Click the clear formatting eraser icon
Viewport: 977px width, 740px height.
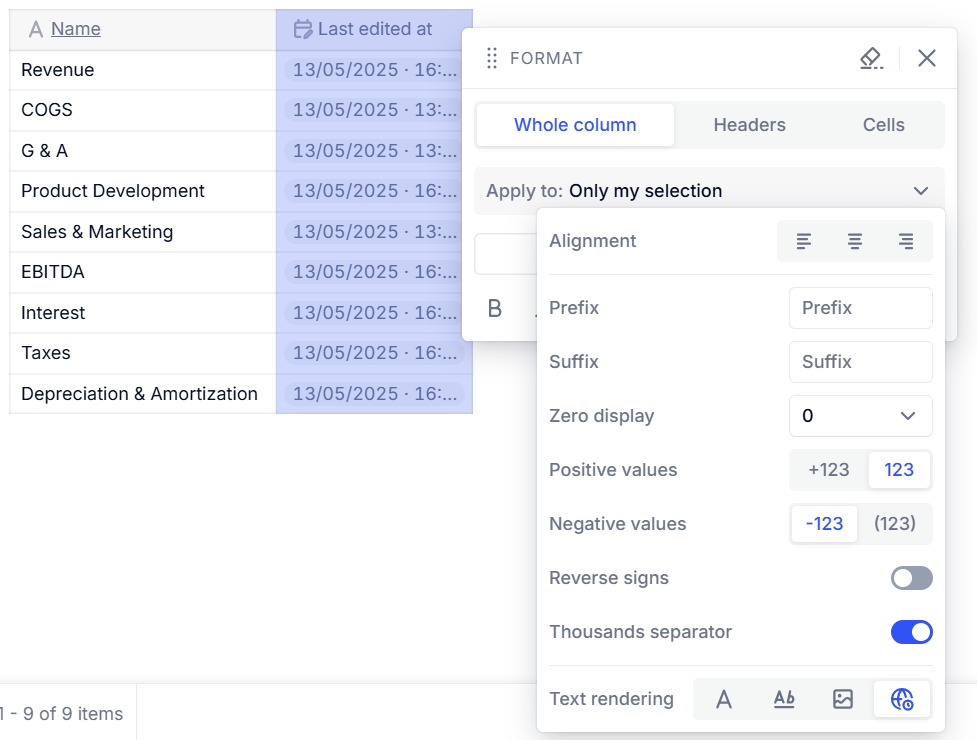coord(871,59)
